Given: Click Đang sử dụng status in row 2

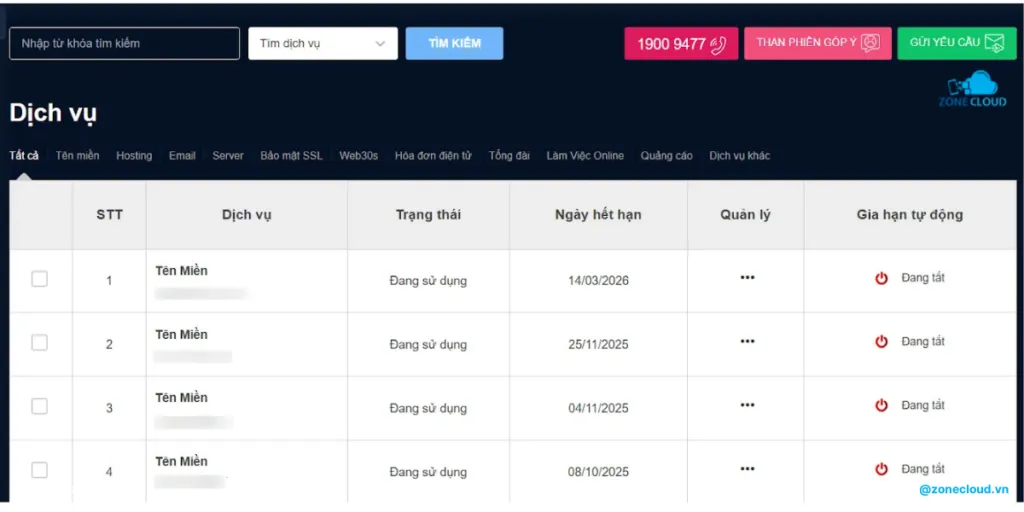Looking at the screenshot, I should [x=428, y=345].
